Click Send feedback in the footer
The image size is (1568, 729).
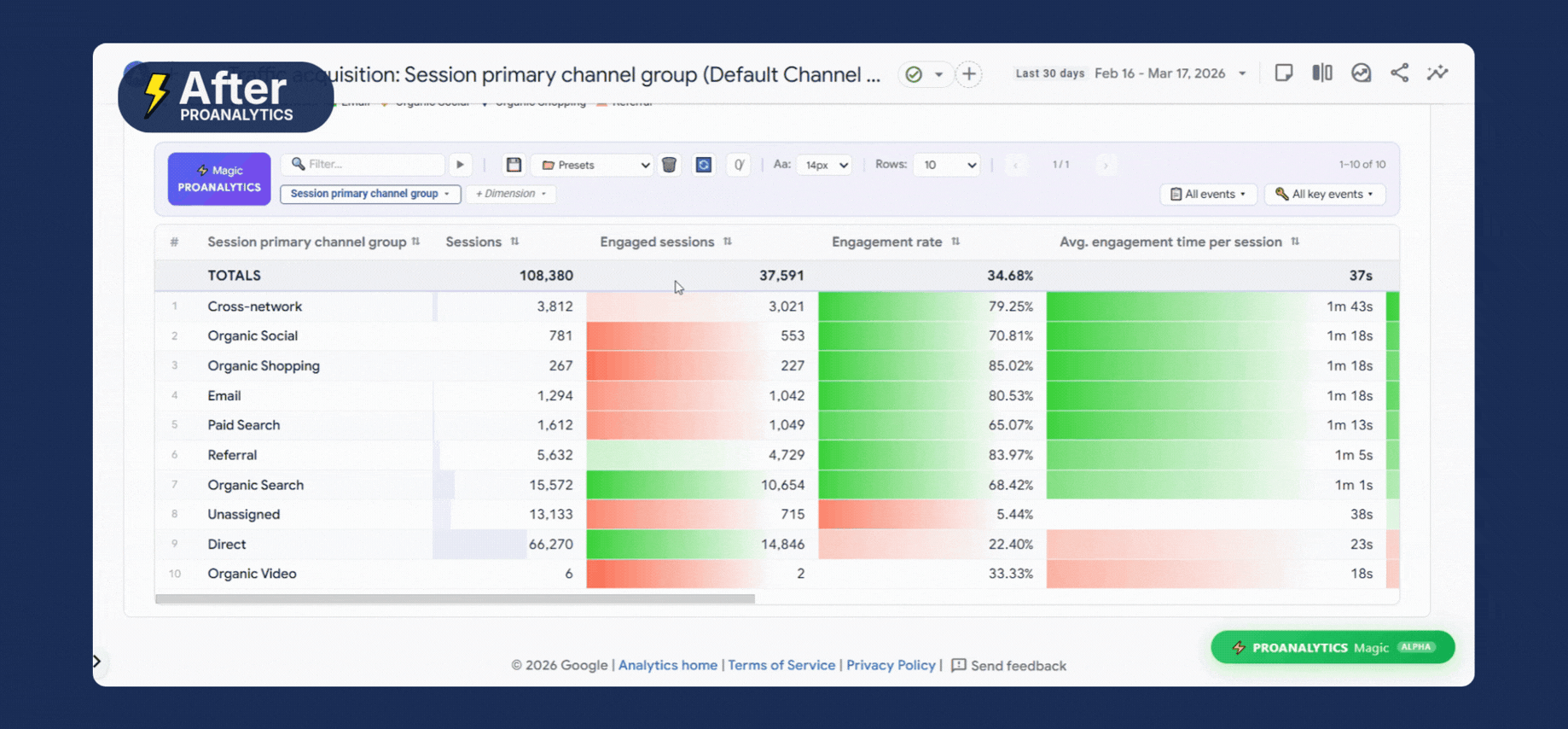1008,666
